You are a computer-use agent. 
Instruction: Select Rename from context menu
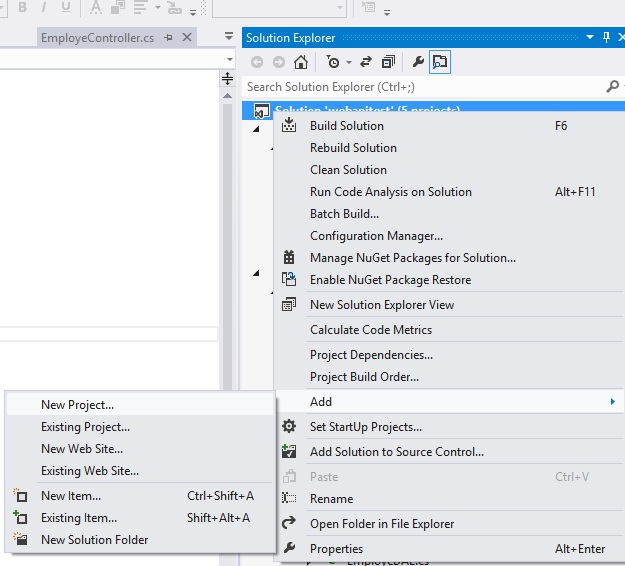pyautogui.click(x=450, y=499)
